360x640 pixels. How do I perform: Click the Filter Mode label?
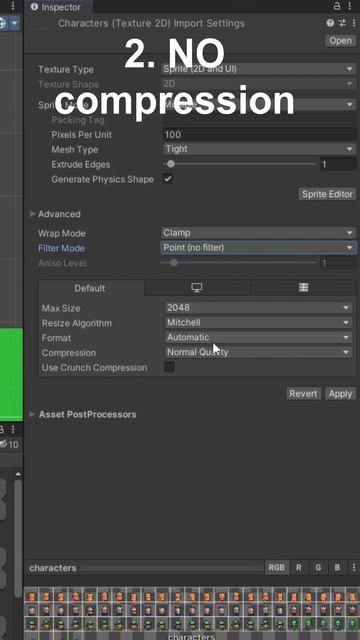coord(61,248)
